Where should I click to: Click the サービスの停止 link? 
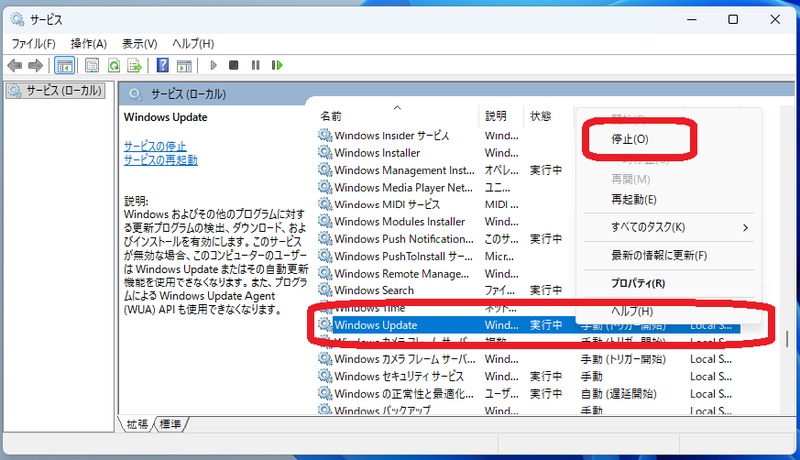tap(155, 146)
